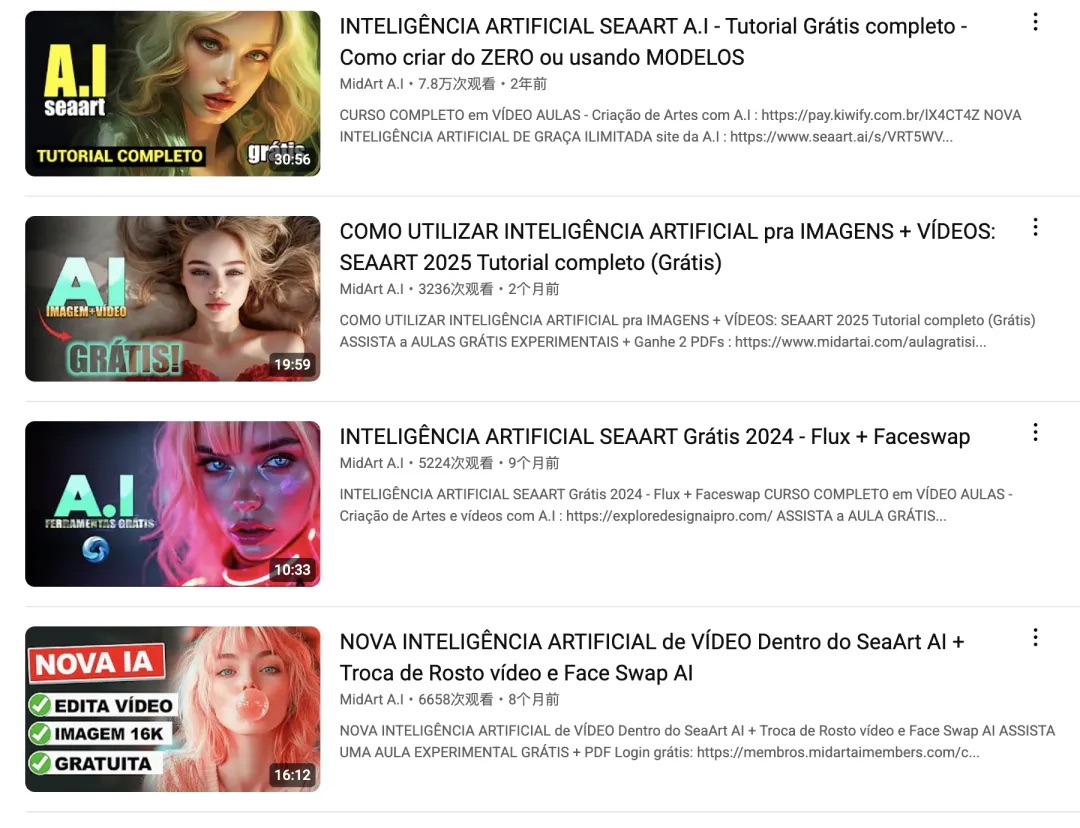Click the '6658次观看 • 8个月前' metadata

pyautogui.click(x=488, y=699)
